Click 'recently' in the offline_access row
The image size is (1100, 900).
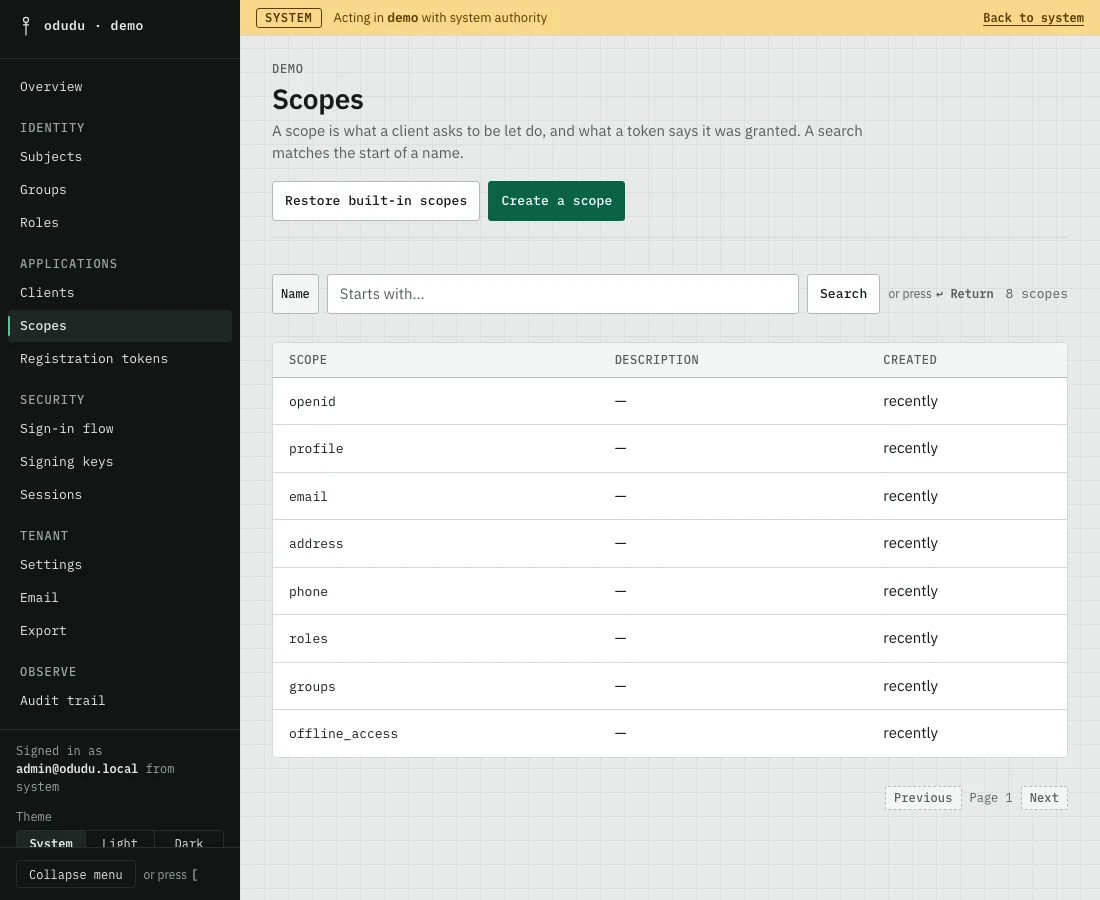click(911, 733)
